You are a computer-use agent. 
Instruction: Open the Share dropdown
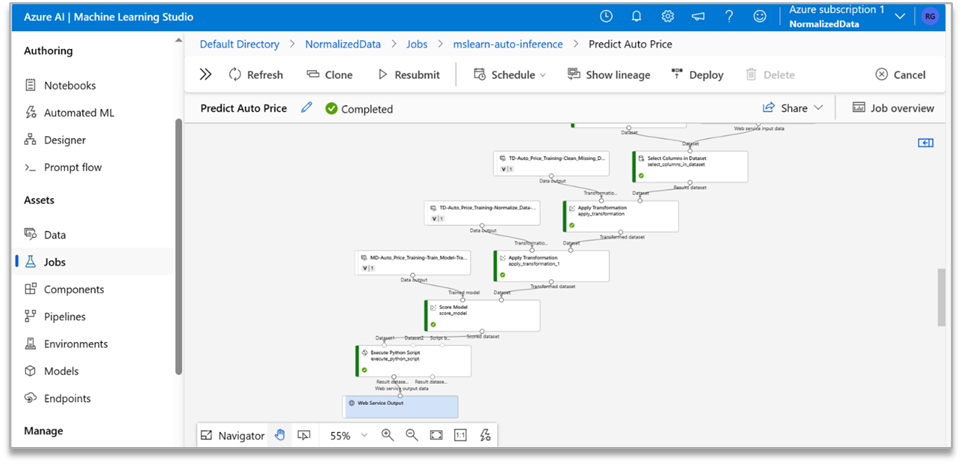point(793,108)
